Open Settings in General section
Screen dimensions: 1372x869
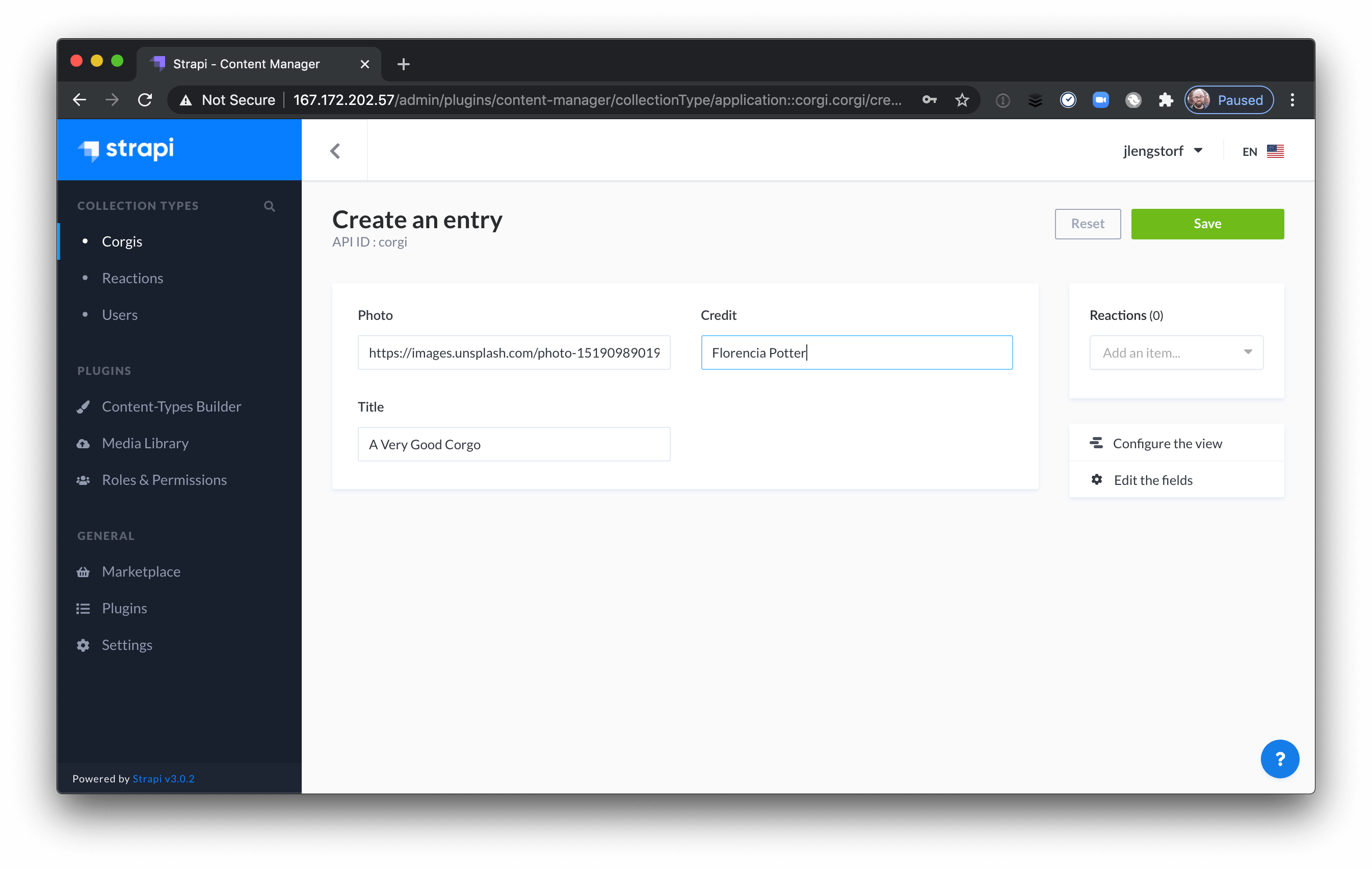point(126,644)
